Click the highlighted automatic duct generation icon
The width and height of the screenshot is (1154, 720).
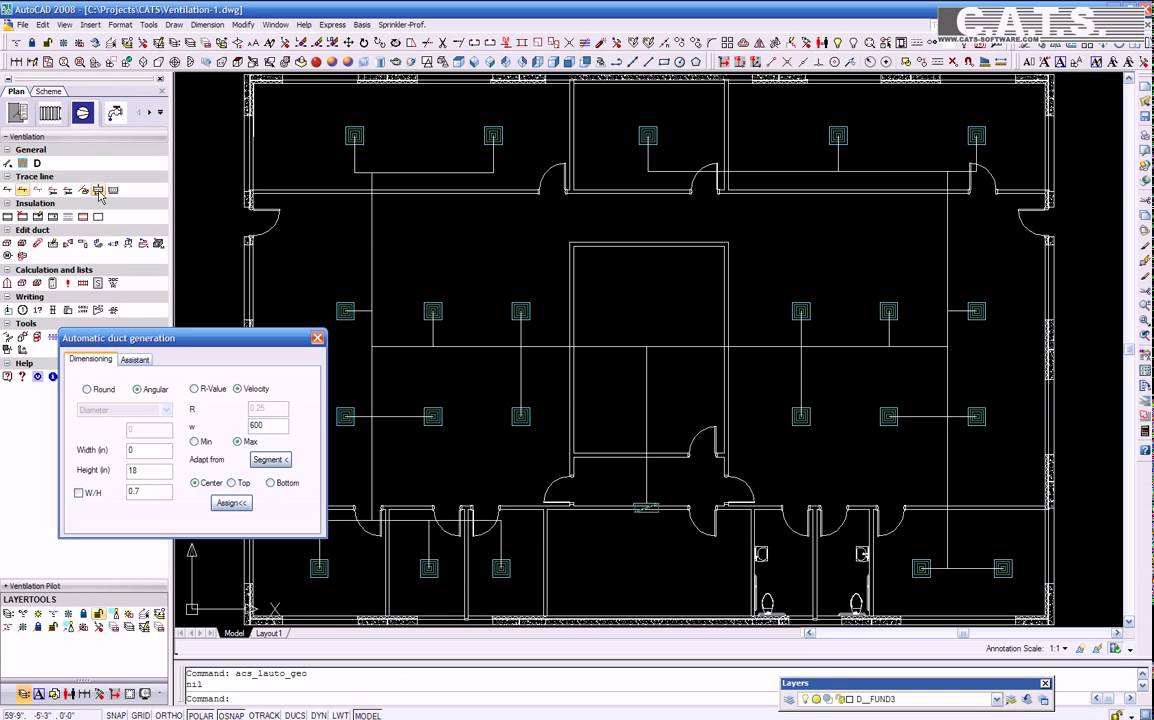tap(98, 190)
